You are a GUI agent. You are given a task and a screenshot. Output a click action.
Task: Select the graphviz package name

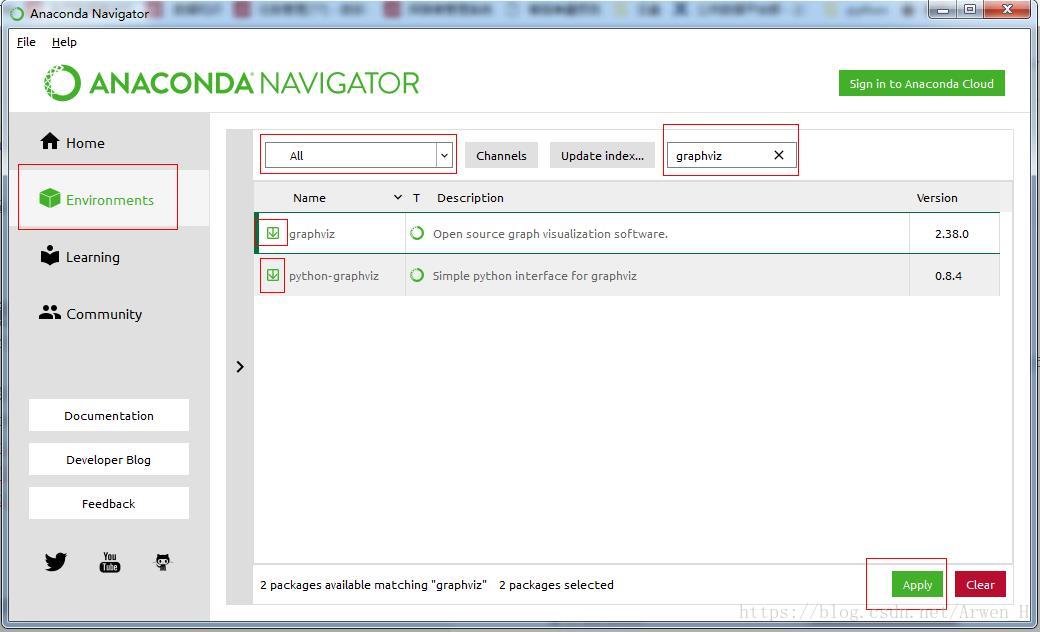point(312,233)
